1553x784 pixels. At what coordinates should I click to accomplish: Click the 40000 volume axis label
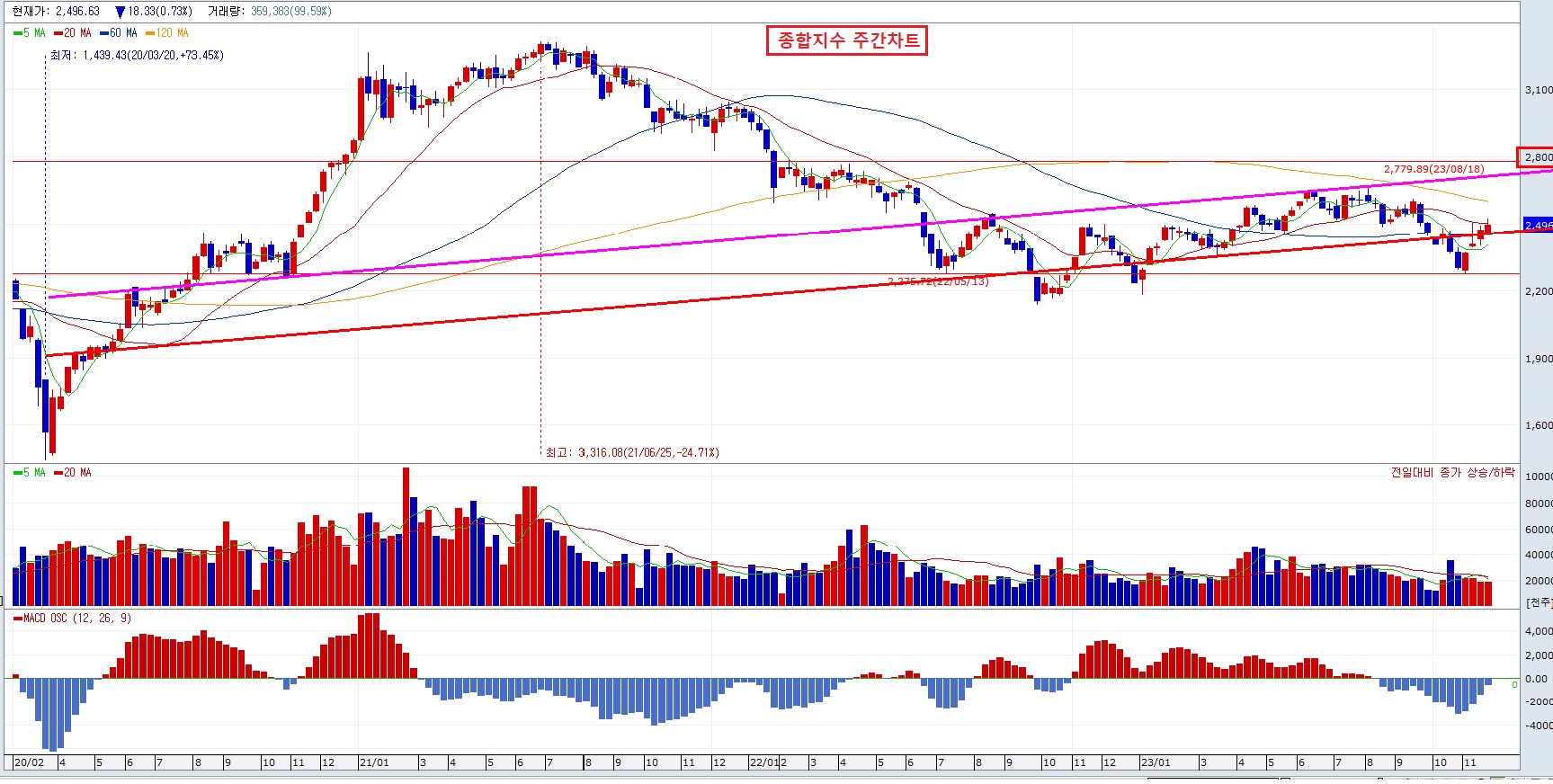[x=1540, y=556]
